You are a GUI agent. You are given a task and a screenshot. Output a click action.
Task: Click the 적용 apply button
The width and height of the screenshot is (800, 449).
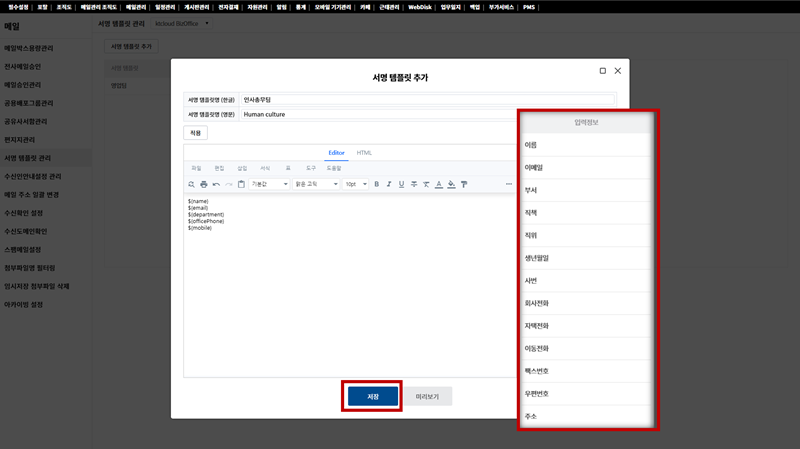(195, 133)
